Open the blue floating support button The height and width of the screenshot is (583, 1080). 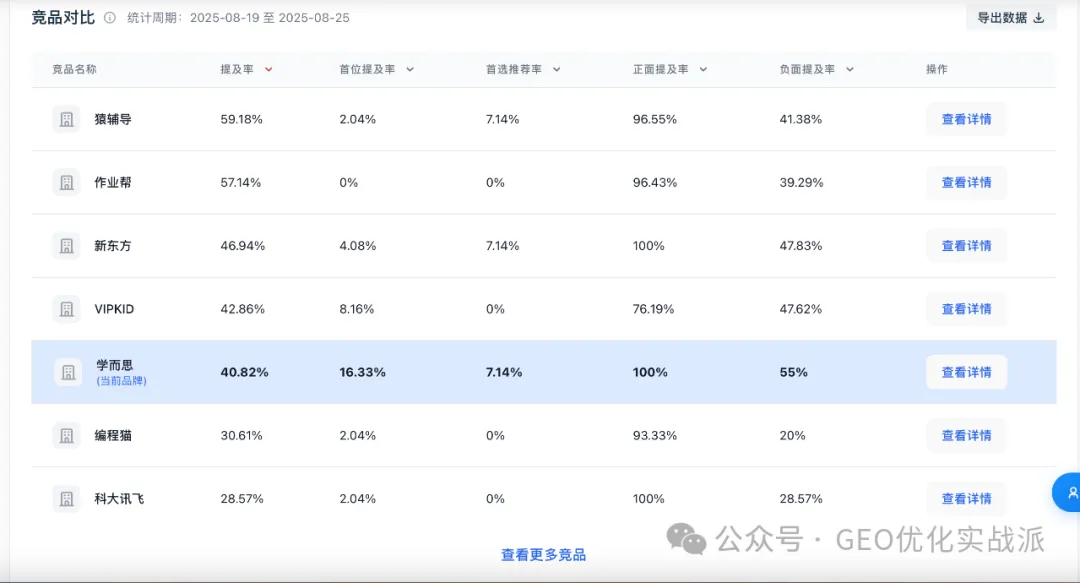tap(1068, 493)
